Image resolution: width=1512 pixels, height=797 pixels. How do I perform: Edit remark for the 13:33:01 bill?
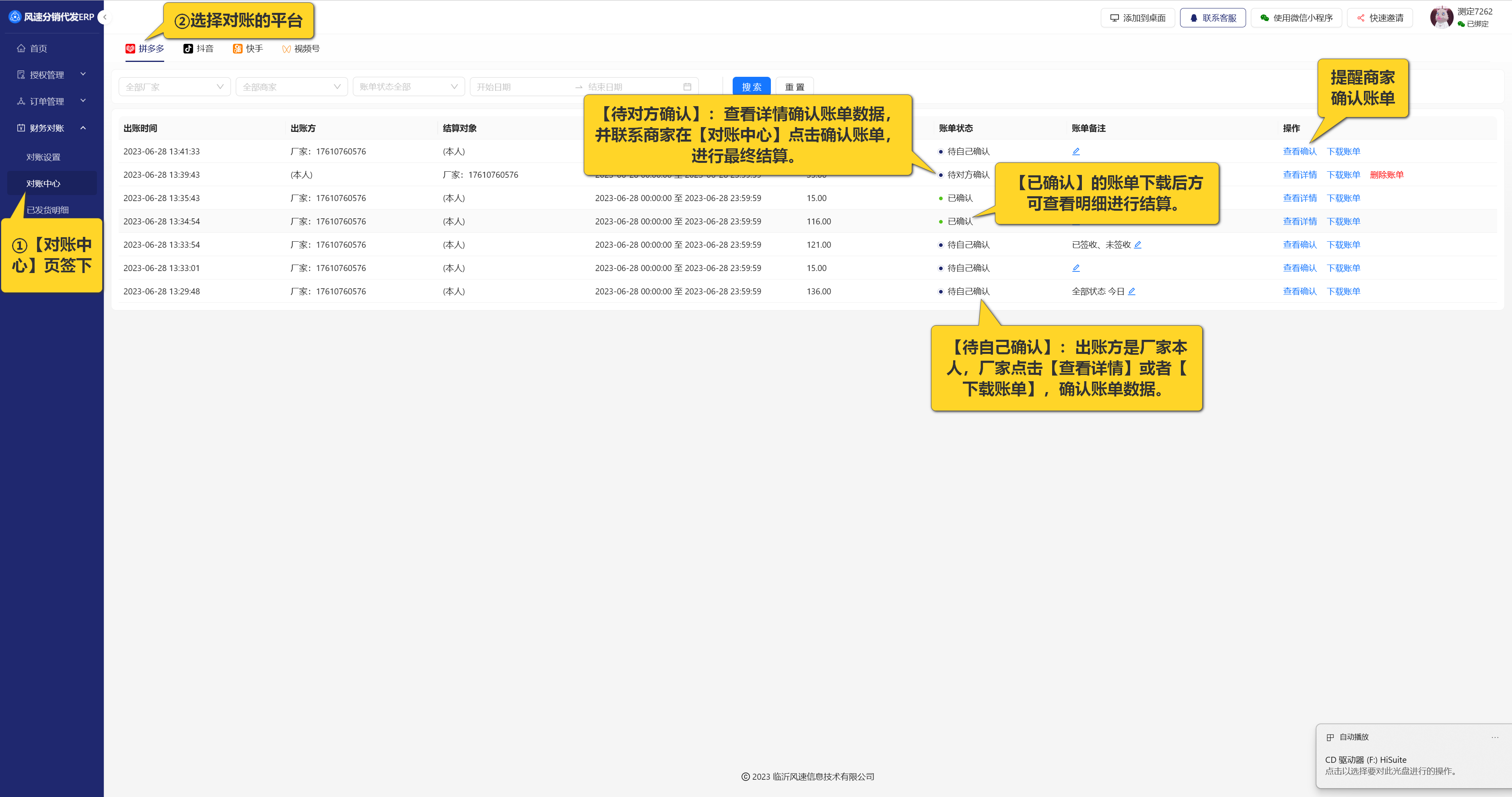[1076, 268]
